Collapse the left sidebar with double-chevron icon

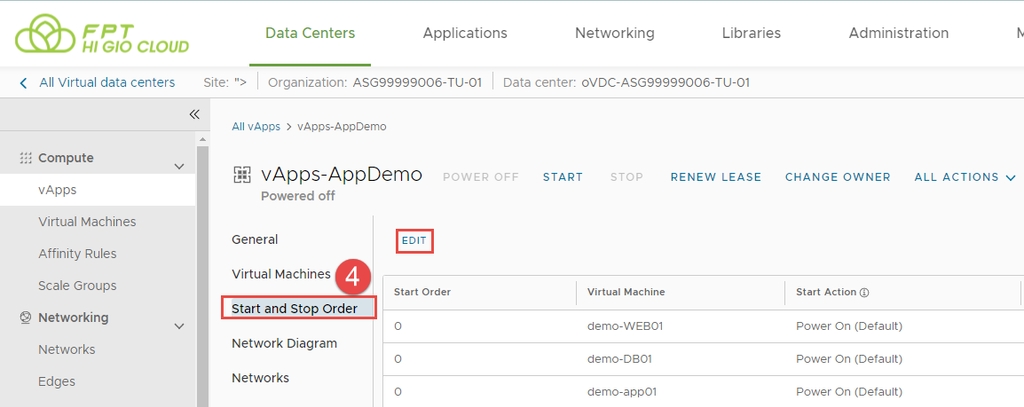click(194, 114)
